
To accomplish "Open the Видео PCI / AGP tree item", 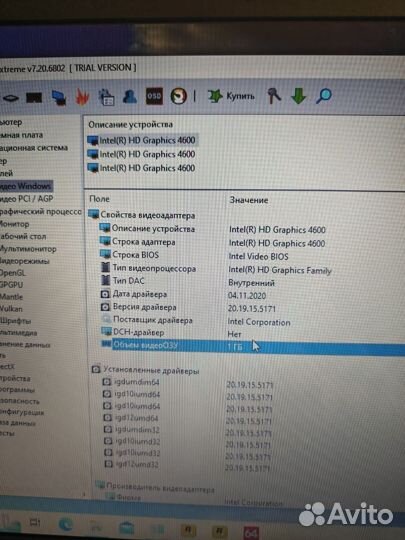I will (x=27, y=199).
